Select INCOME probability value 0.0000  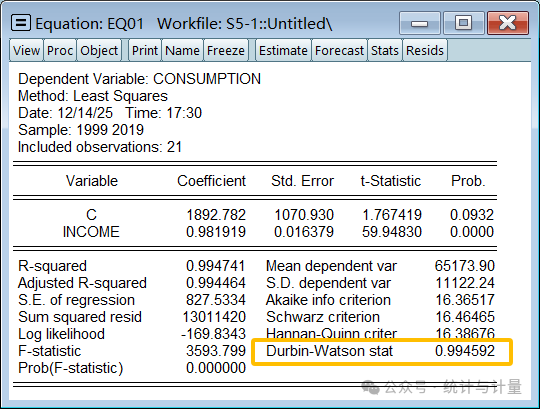pyautogui.click(x=472, y=232)
